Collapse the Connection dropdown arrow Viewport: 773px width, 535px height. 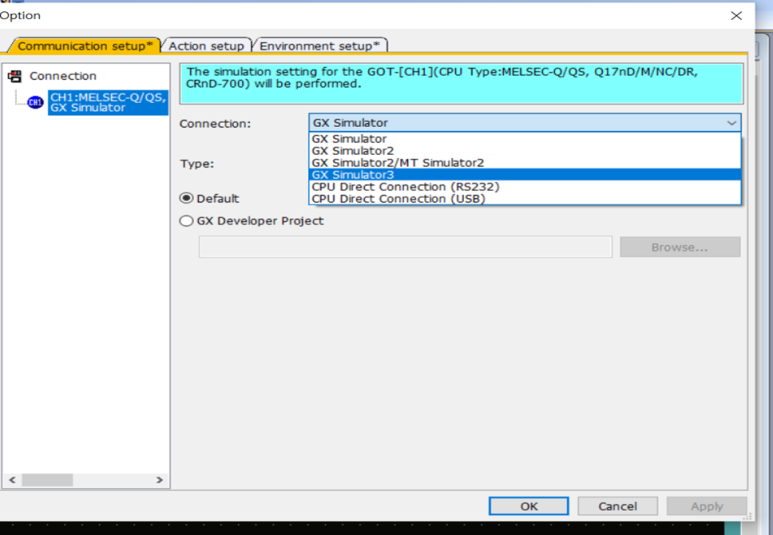[x=732, y=123]
